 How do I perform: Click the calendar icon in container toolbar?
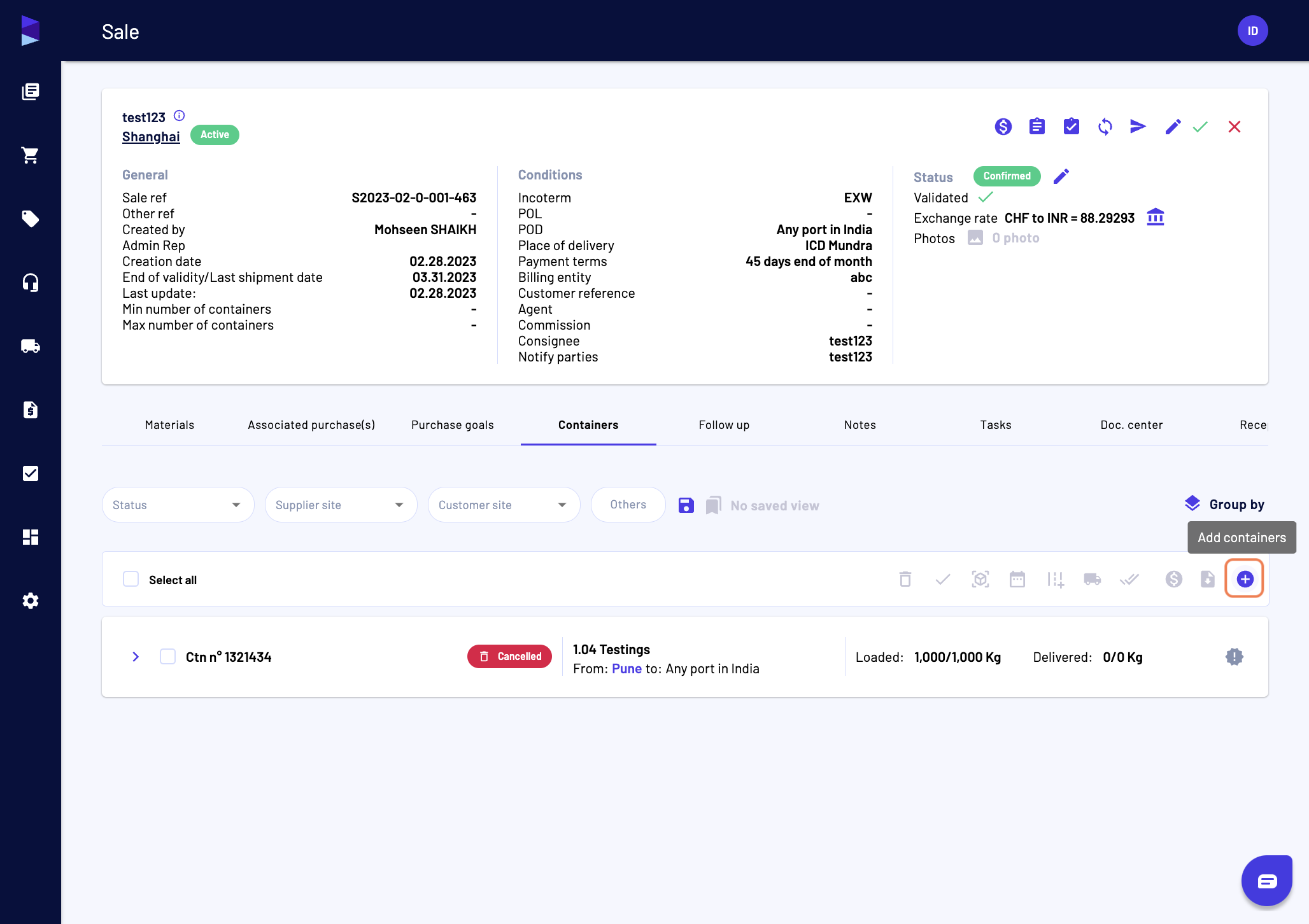click(1017, 579)
